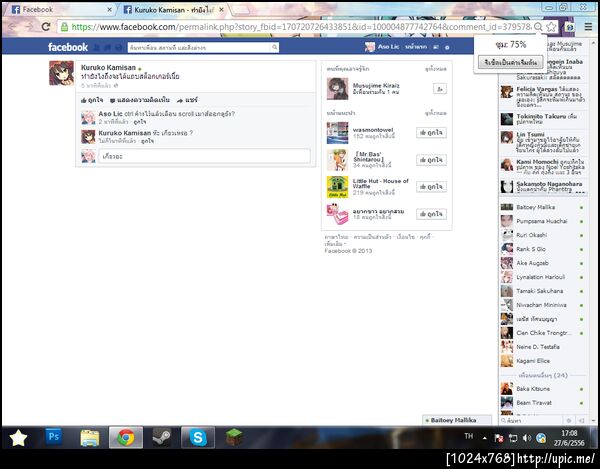Click the Chrome reload button

tap(46, 26)
